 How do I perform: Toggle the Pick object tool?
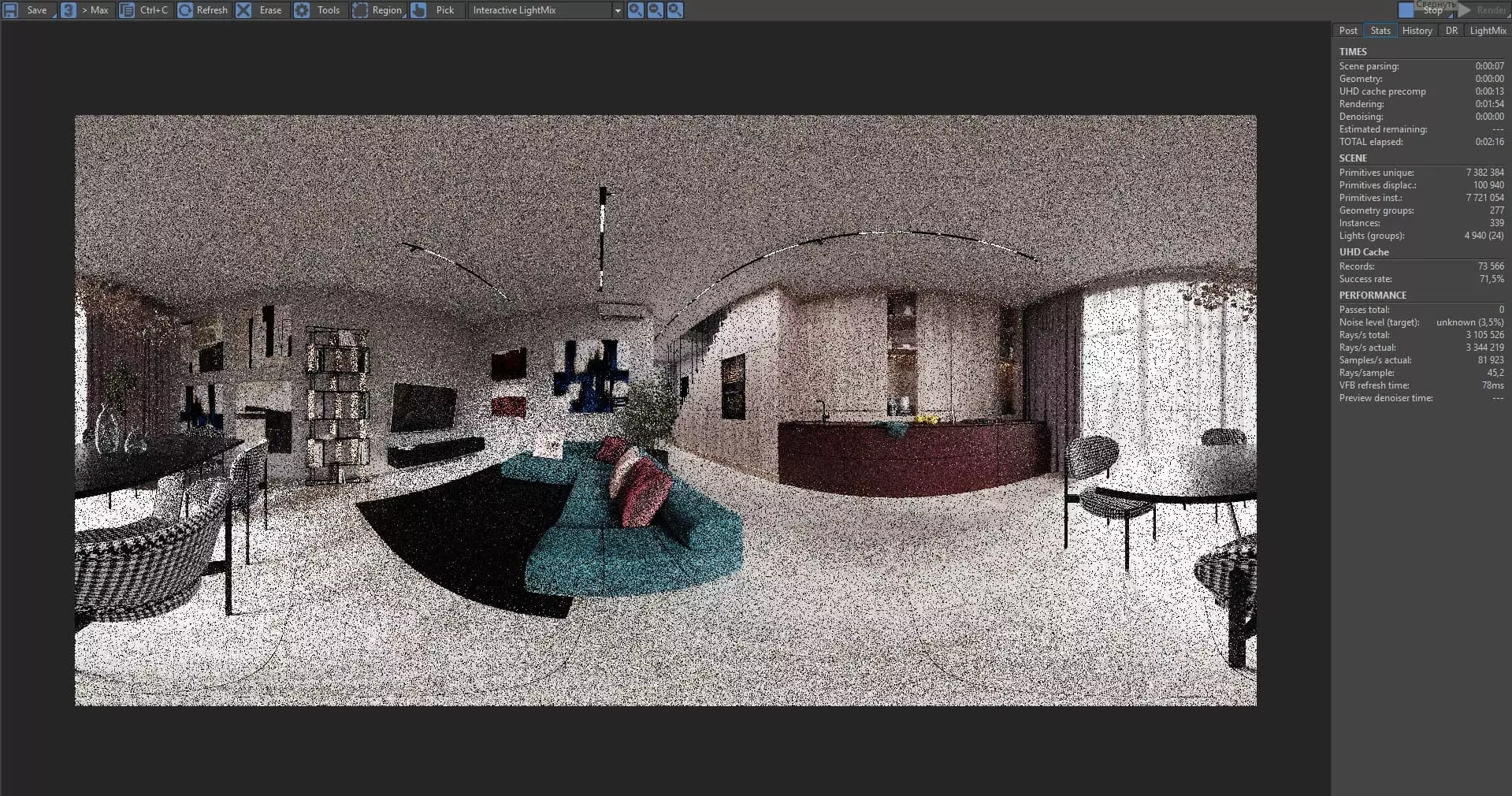point(435,10)
